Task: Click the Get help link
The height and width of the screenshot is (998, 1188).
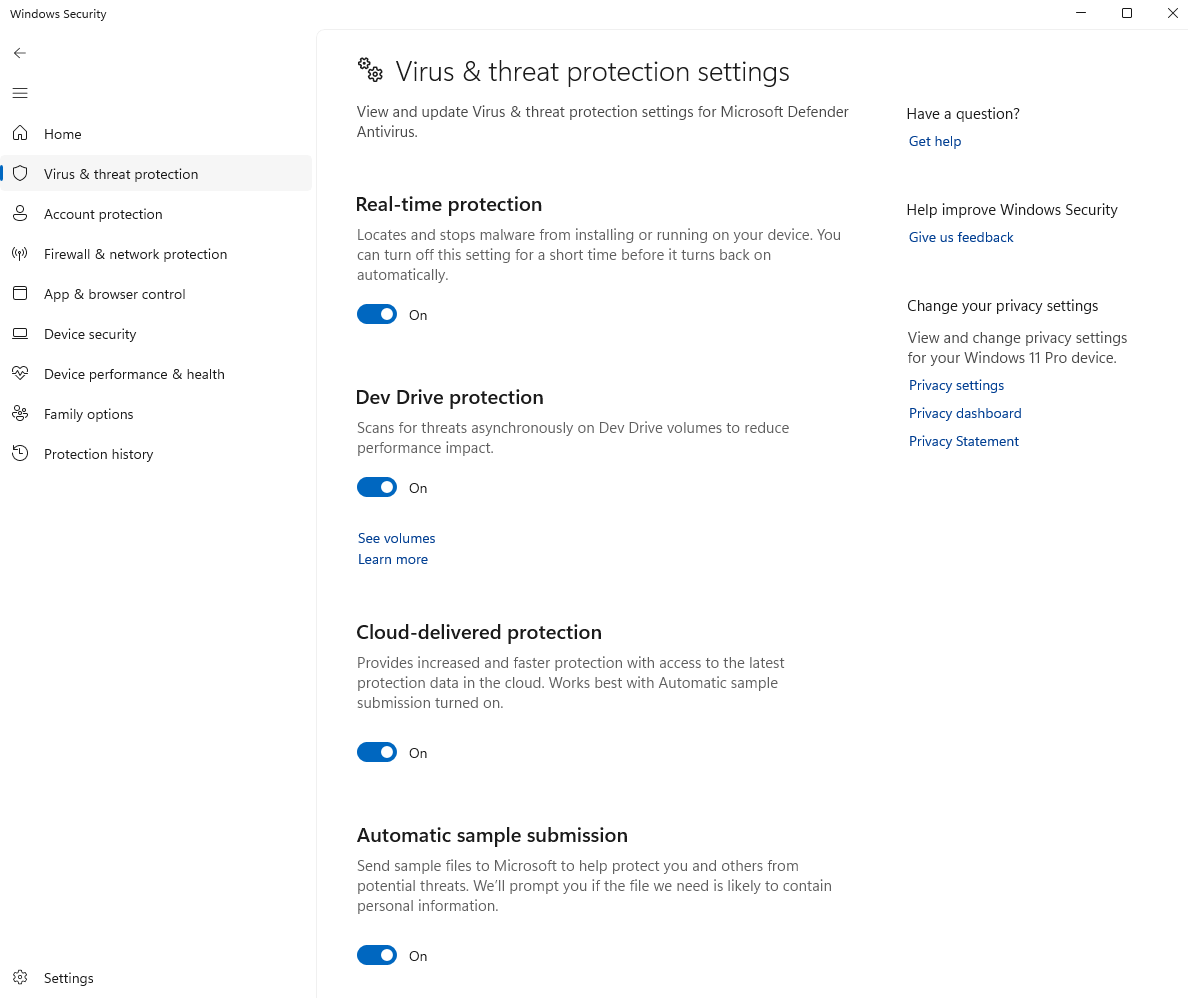Action: click(x=935, y=141)
